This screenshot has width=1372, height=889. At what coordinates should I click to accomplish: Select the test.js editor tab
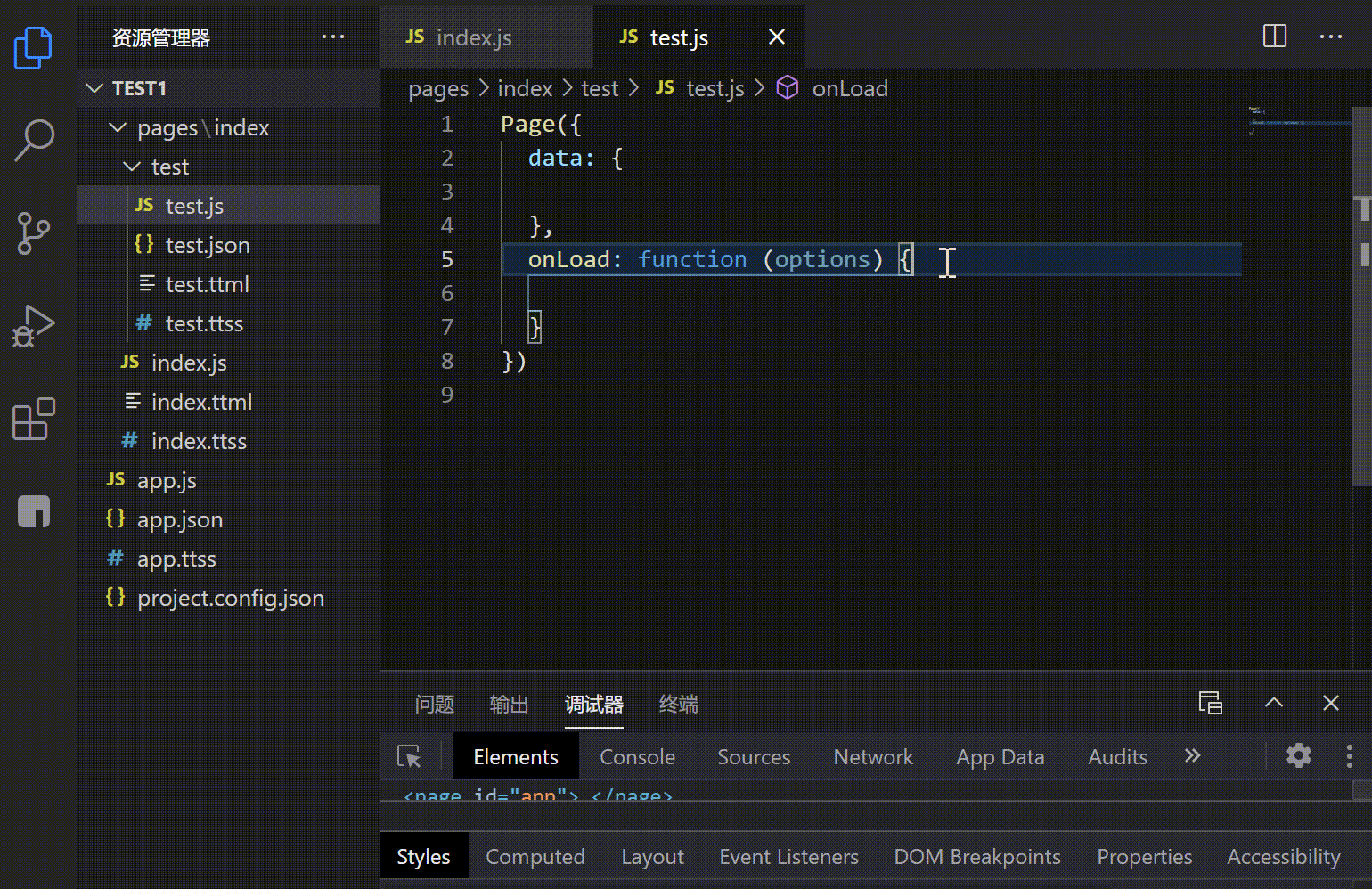(699, 37)
